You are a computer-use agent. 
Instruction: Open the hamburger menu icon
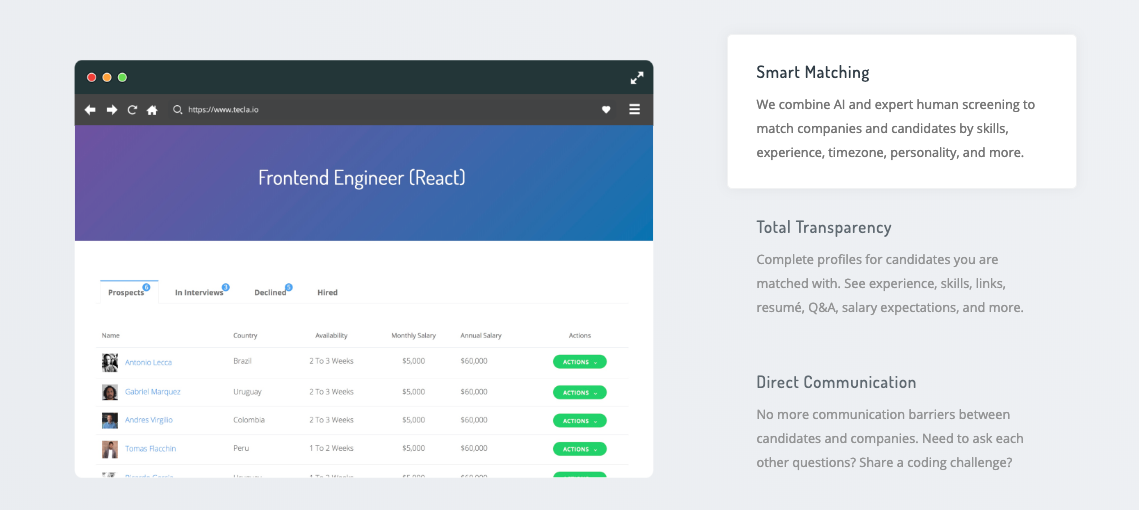click(x=634, y=110)
